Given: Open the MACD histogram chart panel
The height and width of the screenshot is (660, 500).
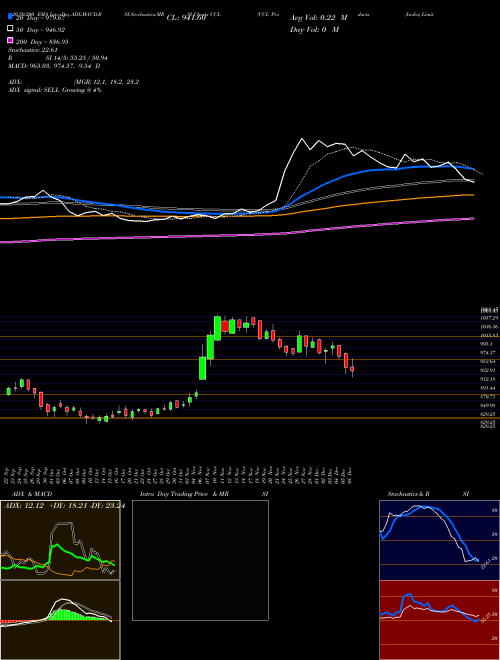Looking at the screenshot, I should 60,620.
